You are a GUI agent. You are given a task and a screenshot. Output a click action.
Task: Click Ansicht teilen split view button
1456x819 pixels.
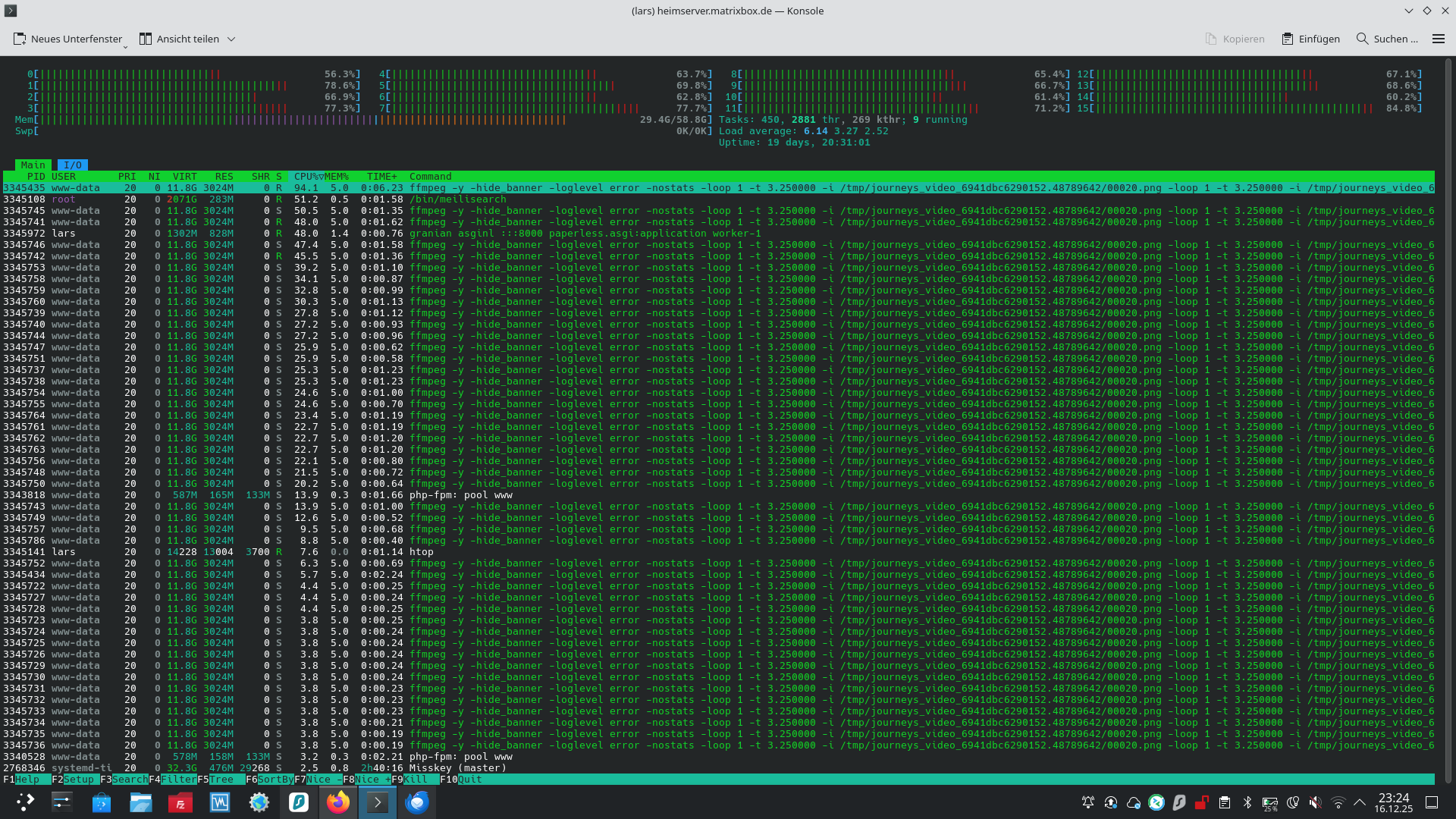tap(179, 39)
